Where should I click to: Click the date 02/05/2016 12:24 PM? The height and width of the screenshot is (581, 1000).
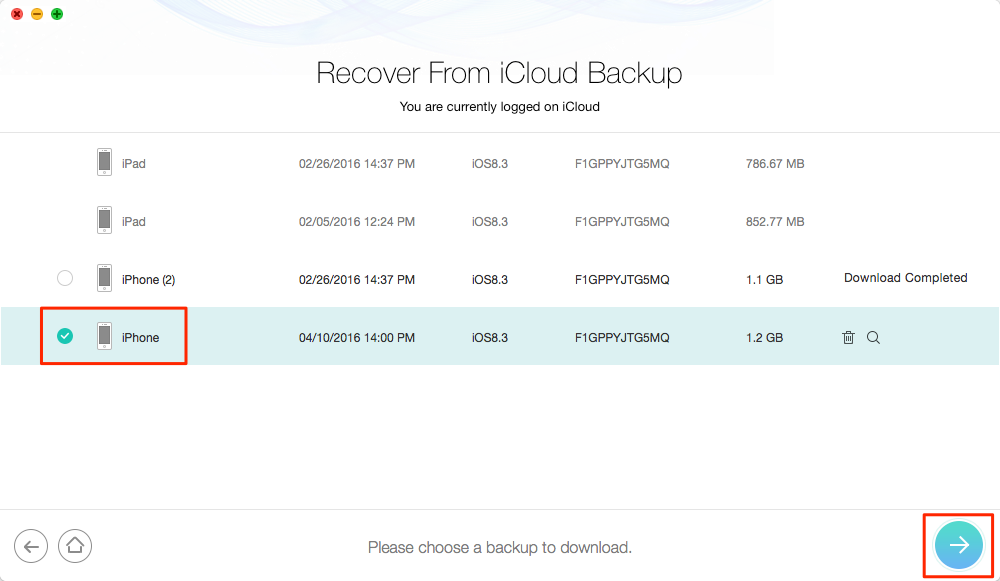(x=357, y=221)
